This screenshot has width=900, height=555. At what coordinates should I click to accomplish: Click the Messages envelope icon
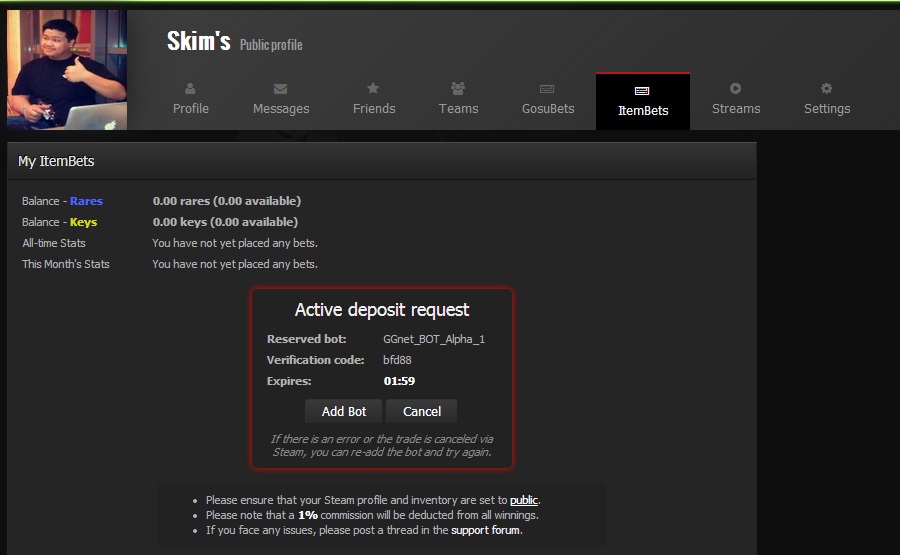pos(281,89)
